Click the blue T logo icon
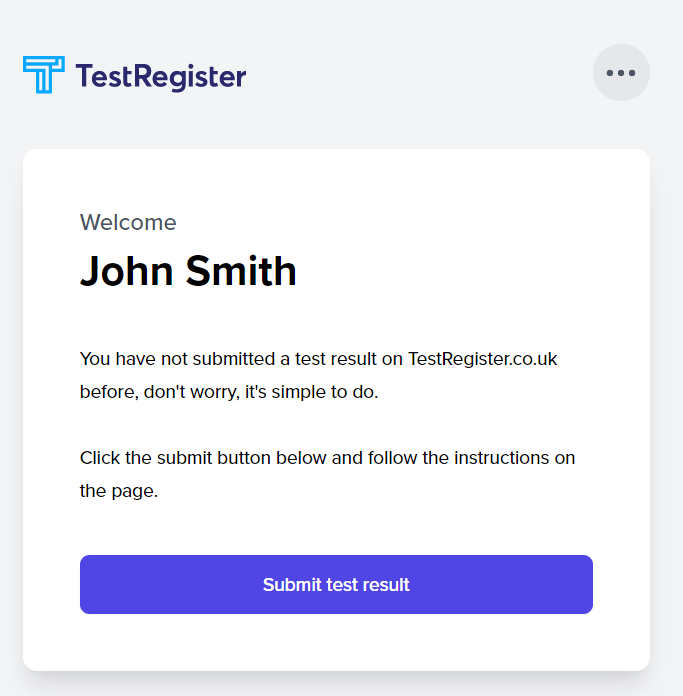 (x=43, y=75)
